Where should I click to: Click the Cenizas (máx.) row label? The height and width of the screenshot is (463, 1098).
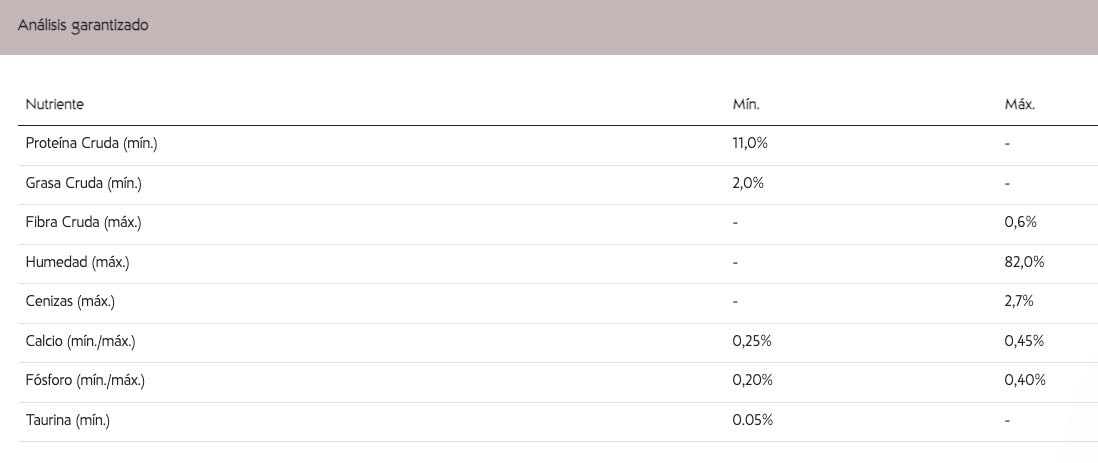70,302
